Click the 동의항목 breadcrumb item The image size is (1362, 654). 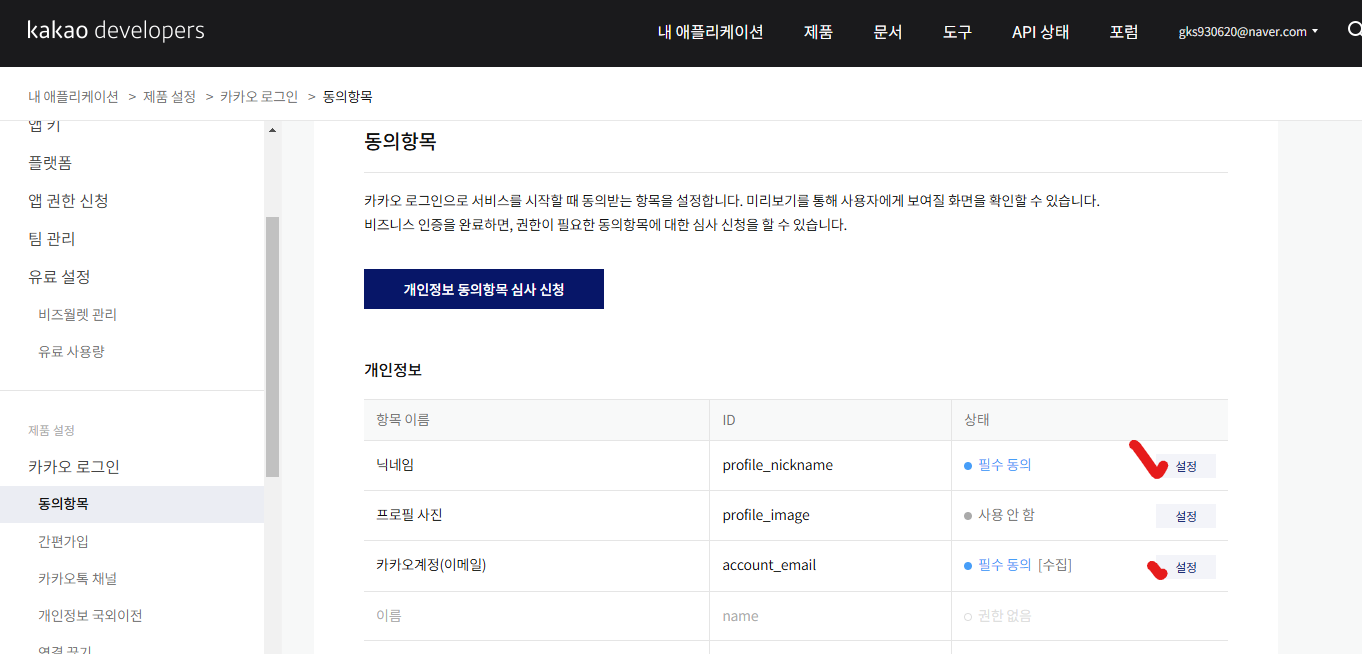(x=347, y=97)
